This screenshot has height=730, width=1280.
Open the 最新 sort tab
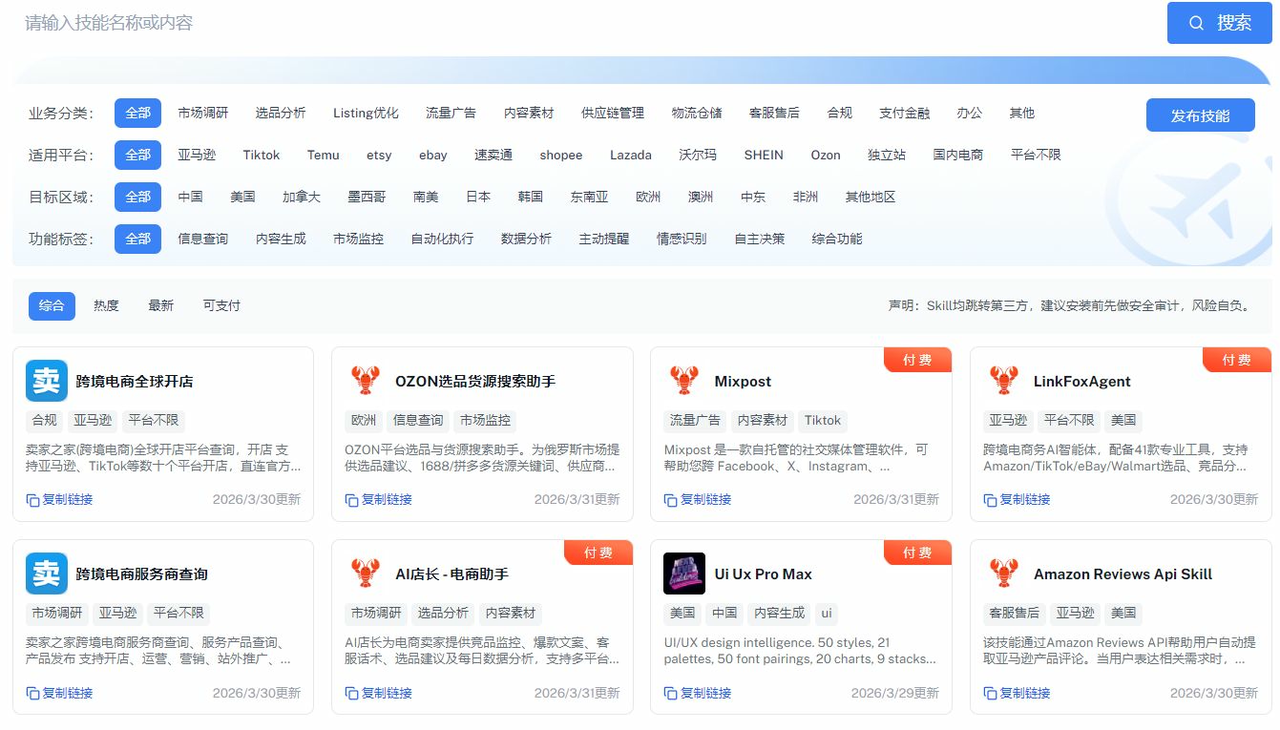coord(161,306)
